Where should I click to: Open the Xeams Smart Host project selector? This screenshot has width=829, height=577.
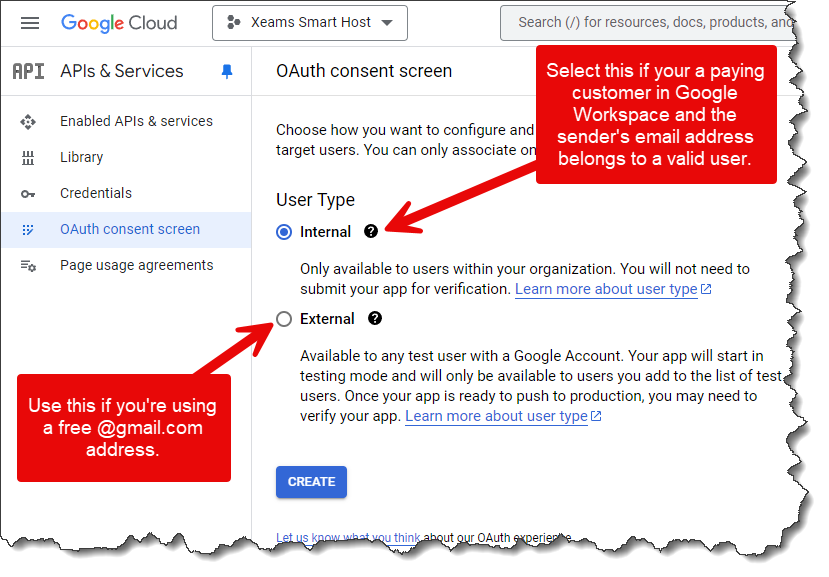(x=310, y=23)
